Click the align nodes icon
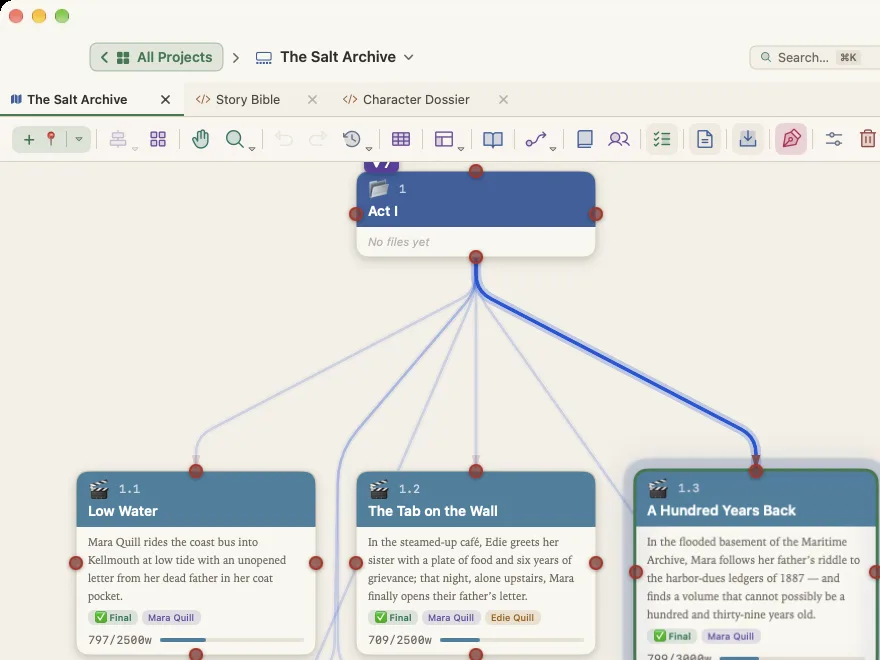Viewport: 880px width, 660px height. 118,139
